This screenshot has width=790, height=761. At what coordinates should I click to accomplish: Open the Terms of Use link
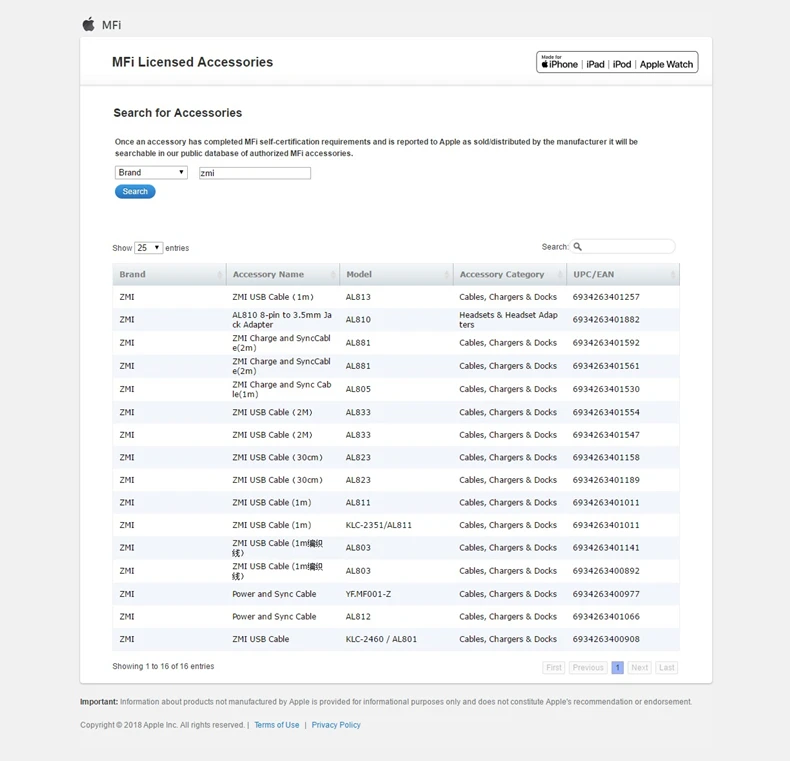(277, 725)
